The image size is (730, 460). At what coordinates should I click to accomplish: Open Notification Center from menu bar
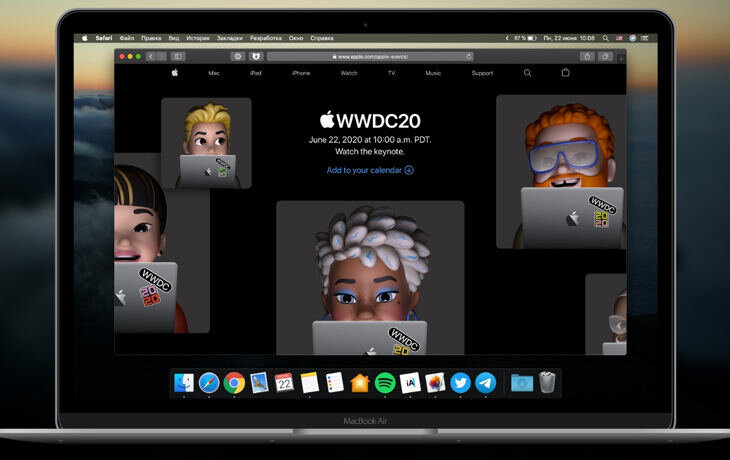click(x=645, y=38)
